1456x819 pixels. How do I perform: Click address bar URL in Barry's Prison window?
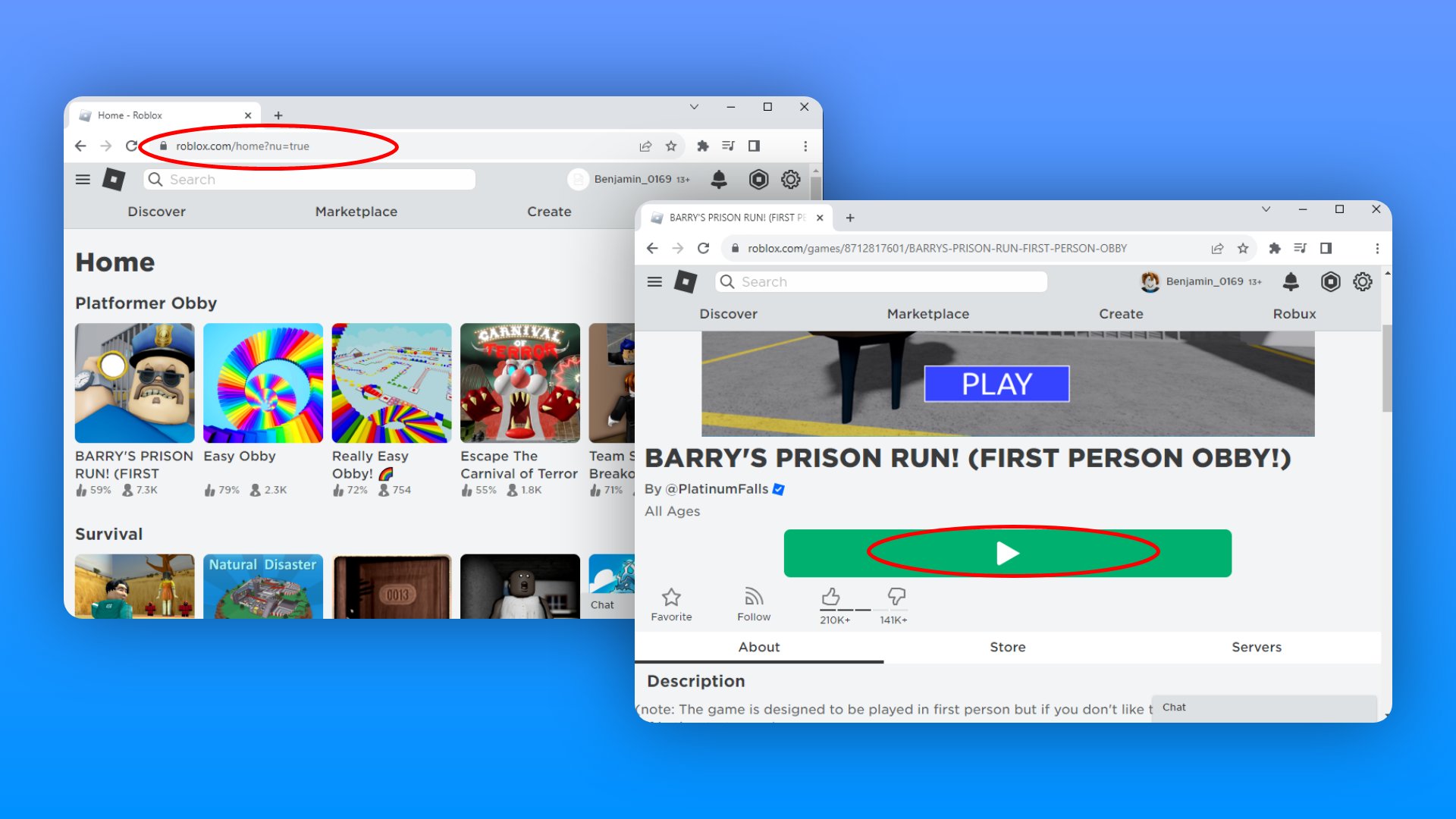937,248
